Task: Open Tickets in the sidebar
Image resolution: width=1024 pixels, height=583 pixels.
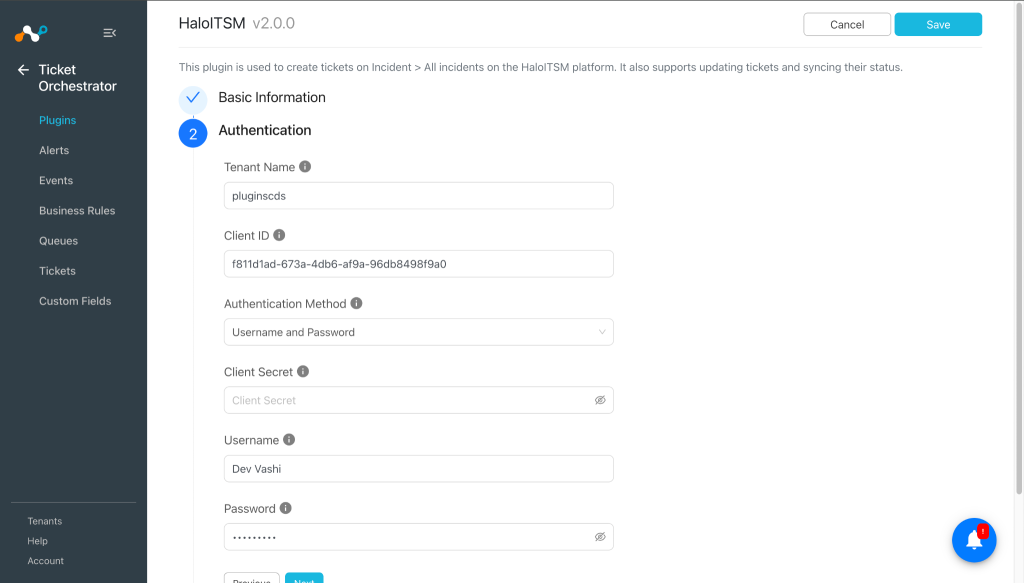Action: click(x=57, y=270)
